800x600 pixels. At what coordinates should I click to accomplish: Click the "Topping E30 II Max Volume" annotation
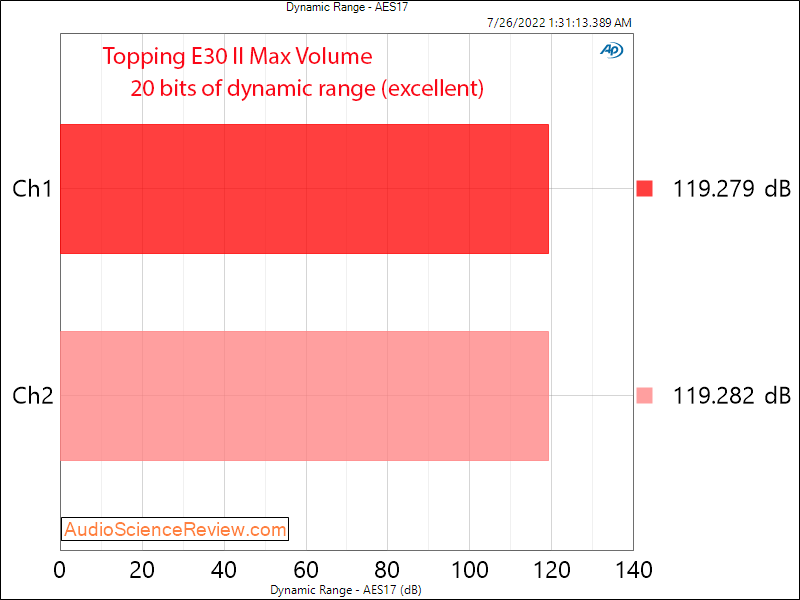point(237,56)
